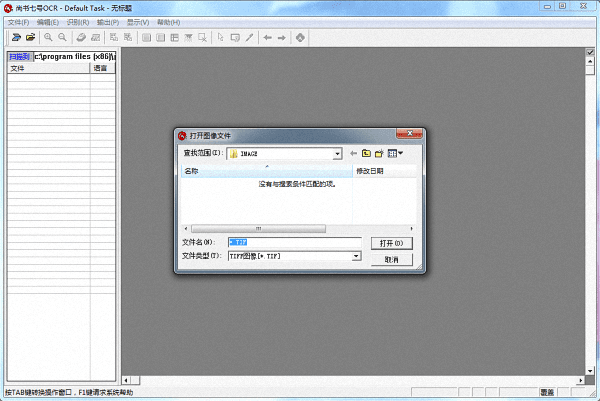This screenshot has height=401, width=600.
Task: Open the 文件(F) menu
Action: 18,22
